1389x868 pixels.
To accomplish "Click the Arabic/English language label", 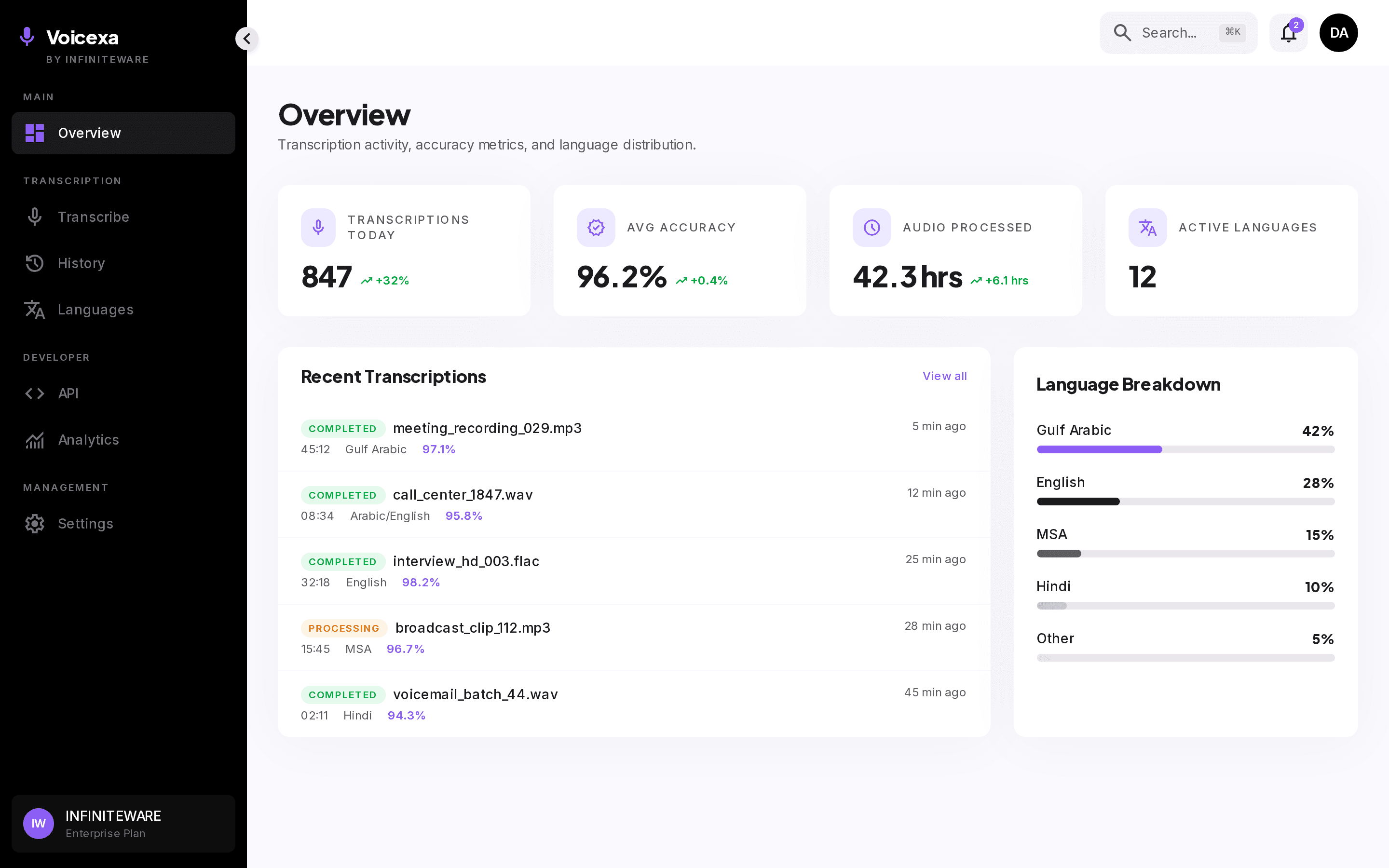I will [x=390, y=516].
